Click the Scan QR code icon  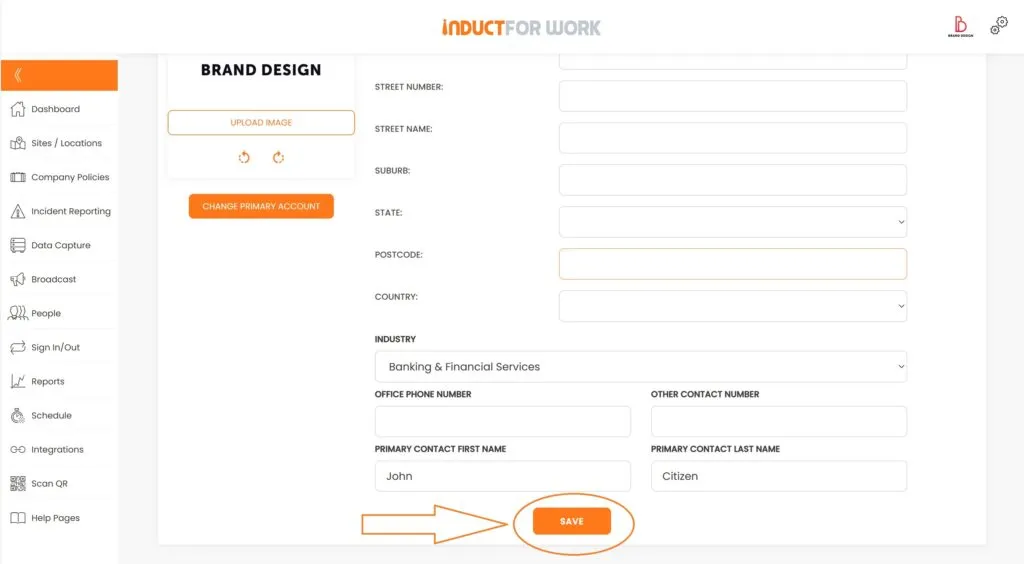click(x=17, y=484)
